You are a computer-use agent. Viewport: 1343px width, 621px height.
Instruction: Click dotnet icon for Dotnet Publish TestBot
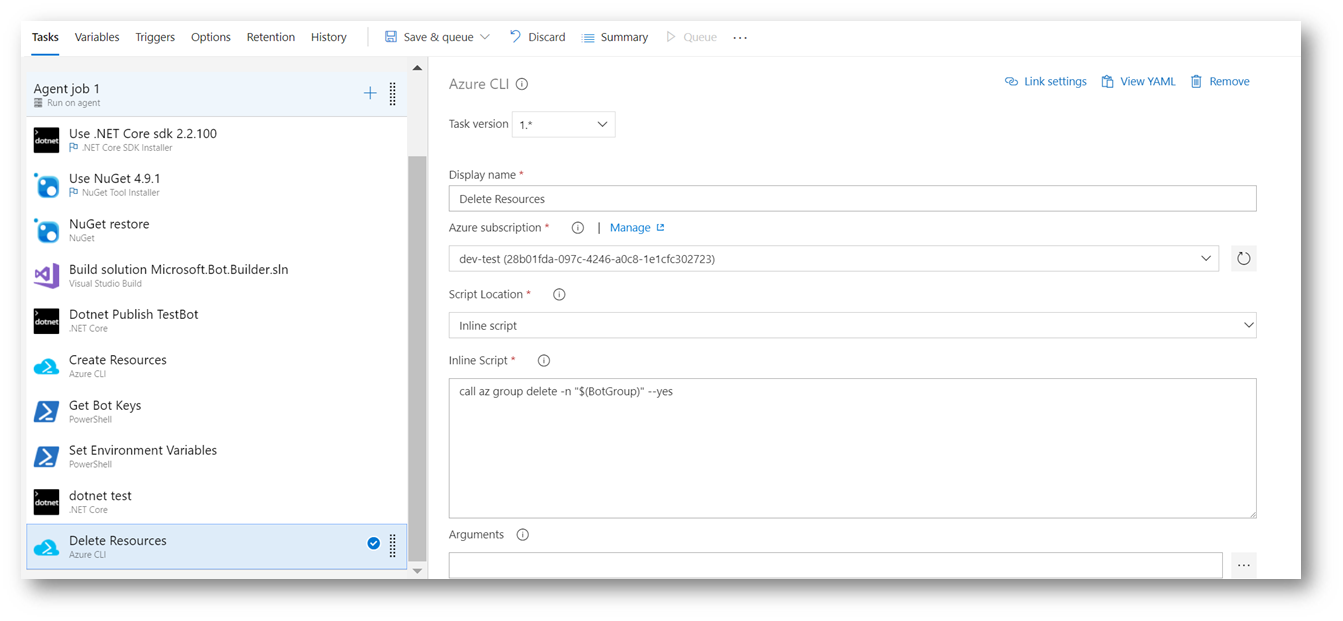coord(46,321)
